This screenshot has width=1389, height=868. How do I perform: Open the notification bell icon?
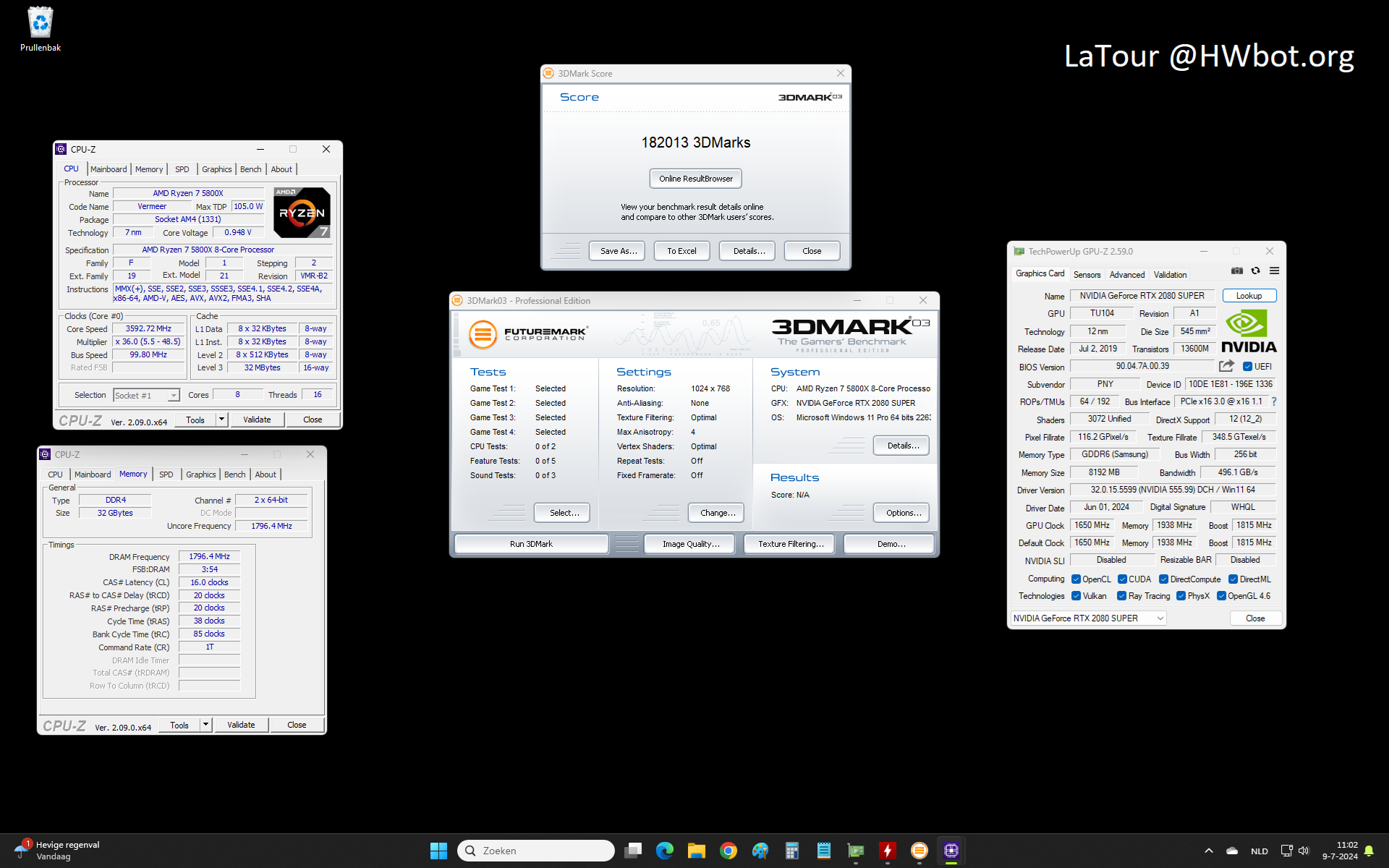click(1369, 851)
